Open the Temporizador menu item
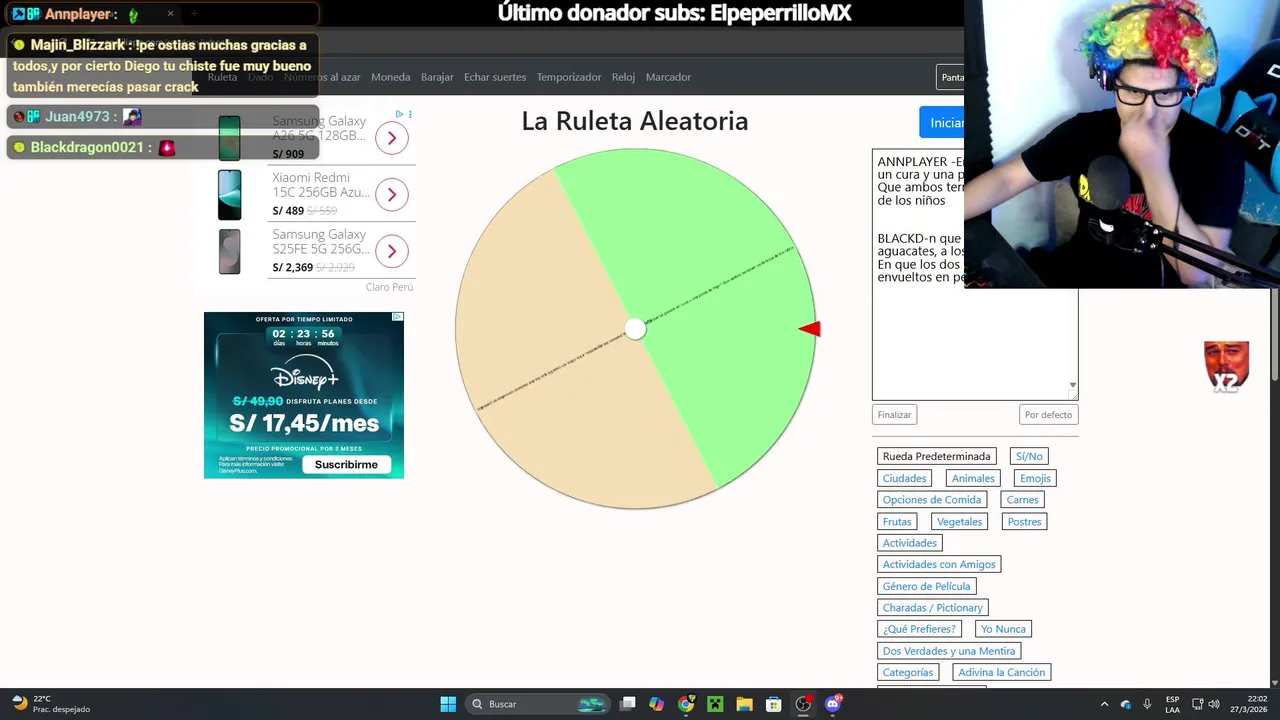The width and height of the screenshot is (1280, 720). click(569, 77)
